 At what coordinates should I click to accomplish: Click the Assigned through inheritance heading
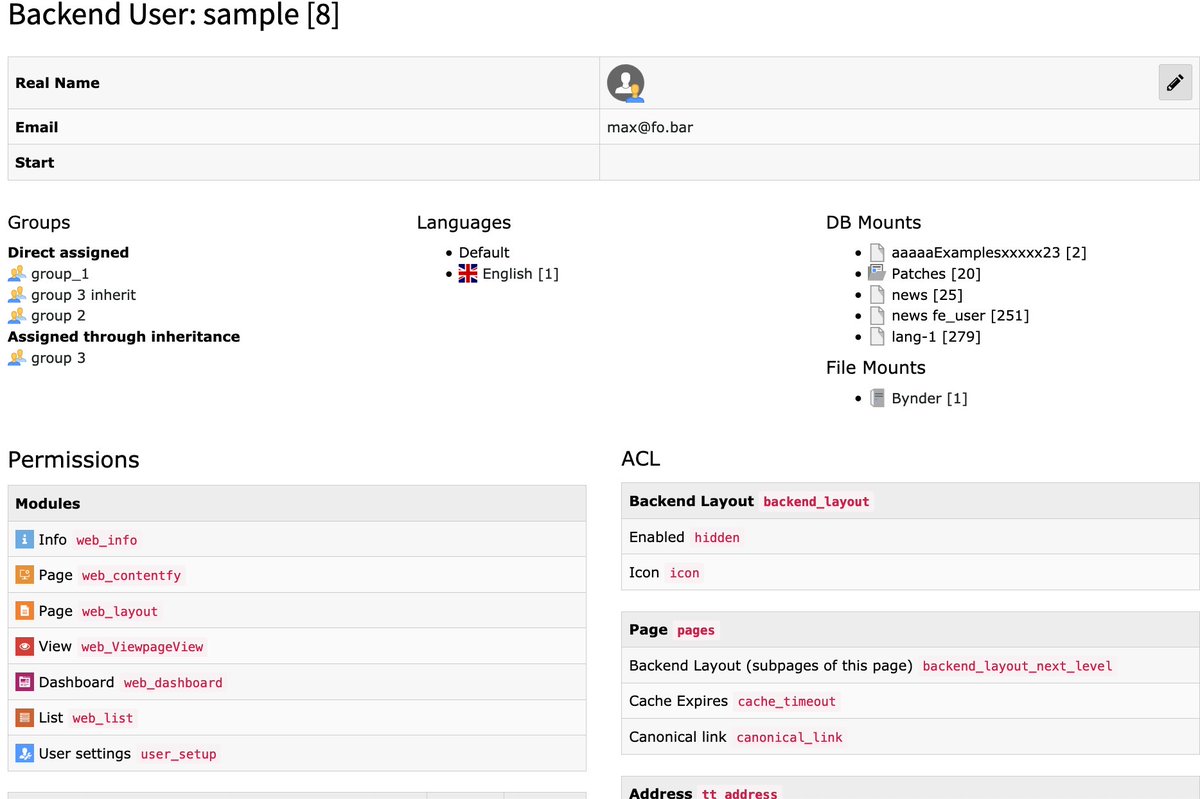pyautogui.click(x=124, y=337)
